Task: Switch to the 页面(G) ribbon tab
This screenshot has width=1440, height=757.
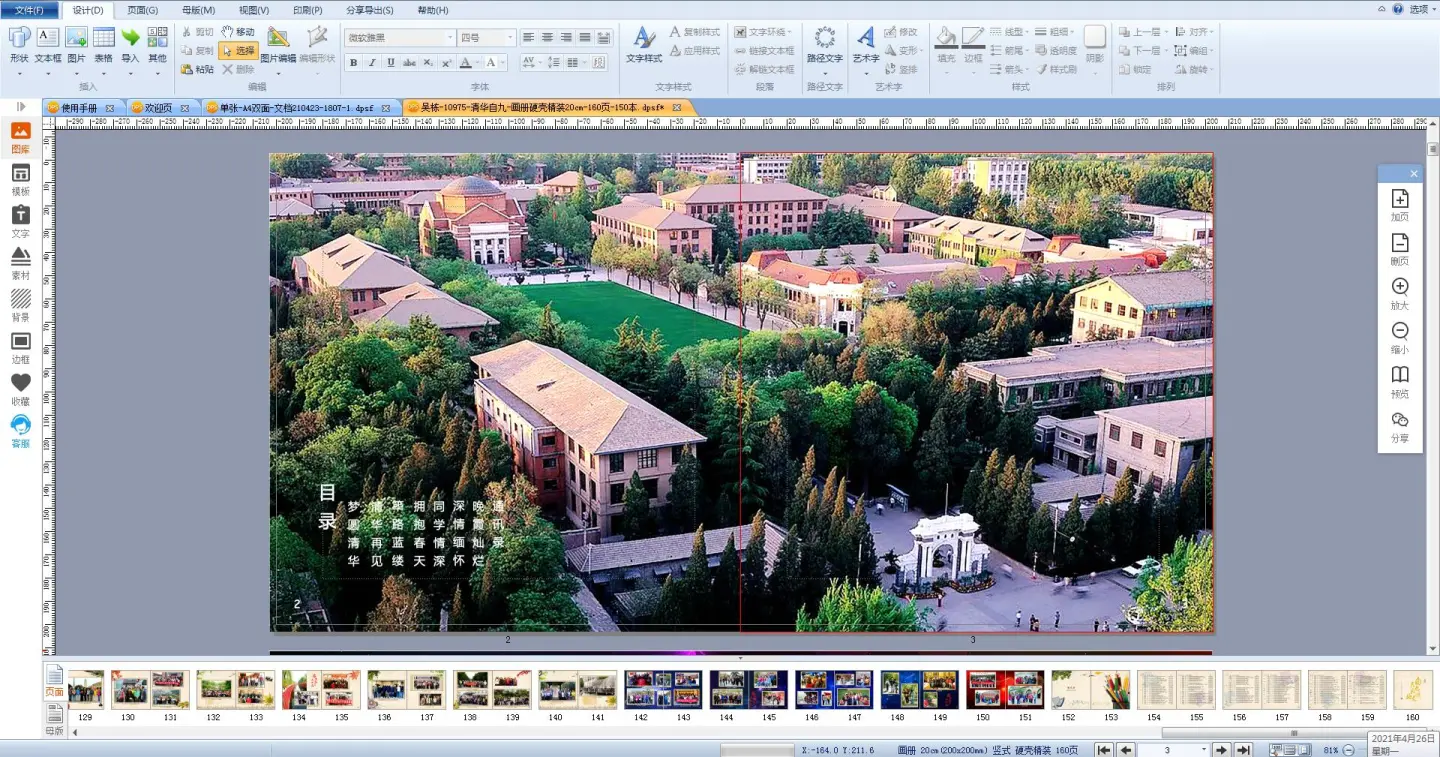Action: click(143, 10)
